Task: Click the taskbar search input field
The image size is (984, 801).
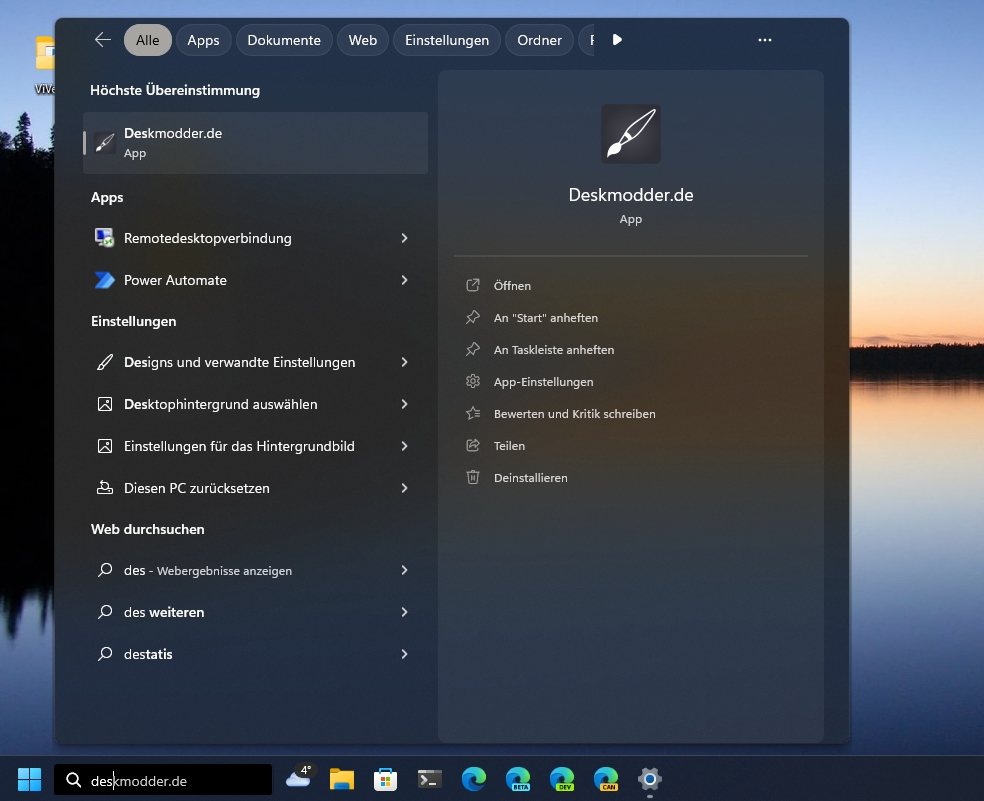Action: 163,780
